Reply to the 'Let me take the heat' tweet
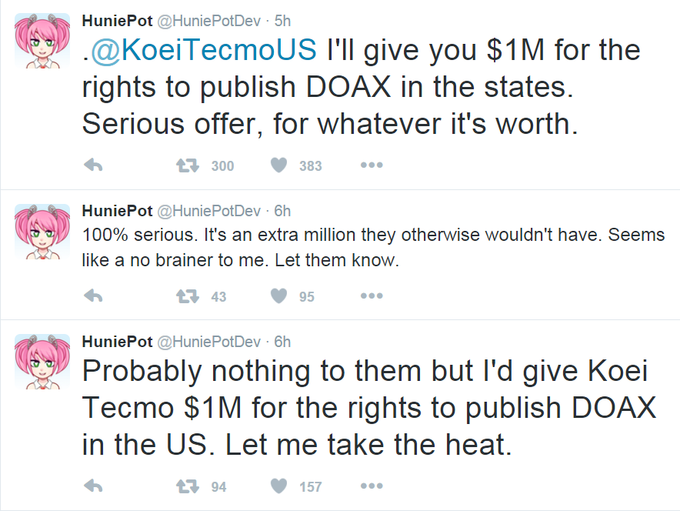 point(93,486)
